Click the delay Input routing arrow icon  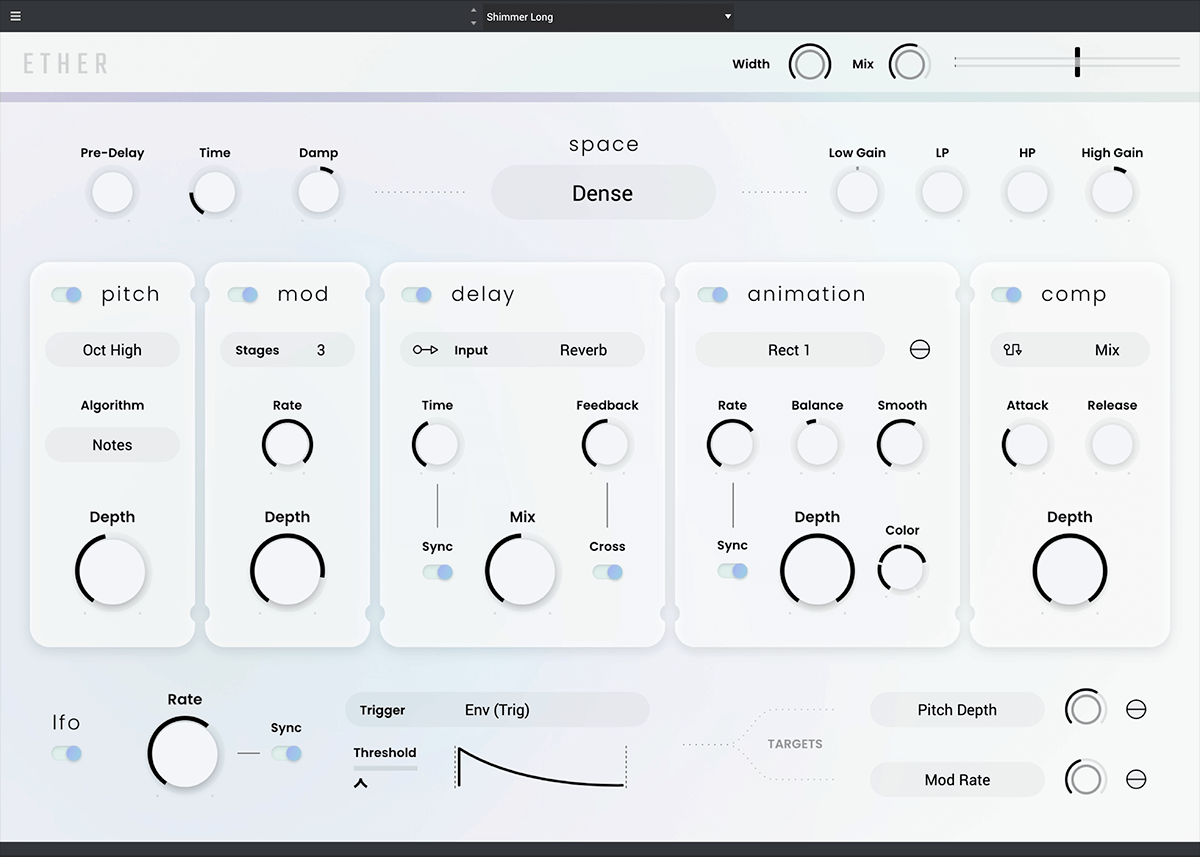tap(425, 350)
